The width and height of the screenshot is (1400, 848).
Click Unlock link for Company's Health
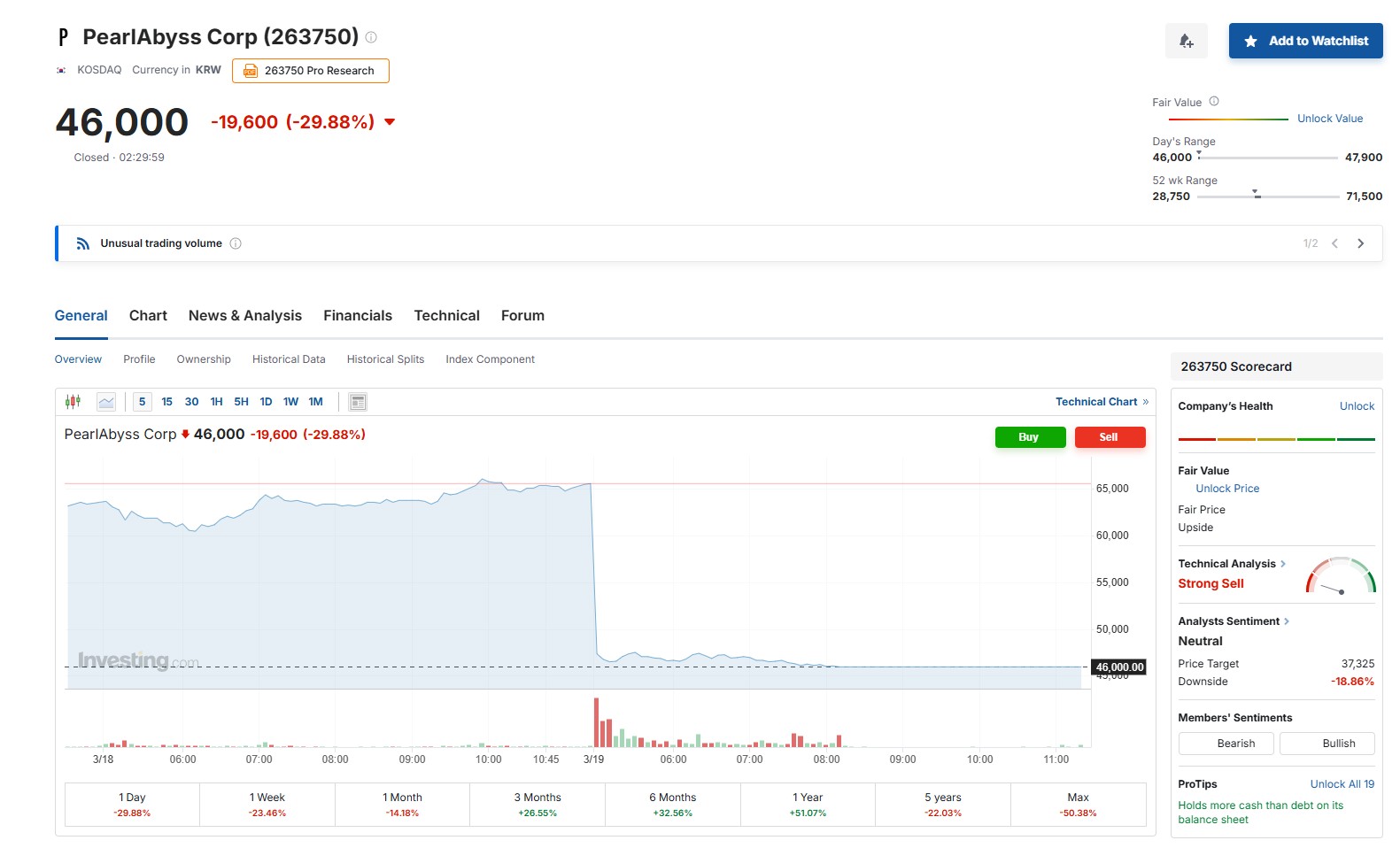1357,406
